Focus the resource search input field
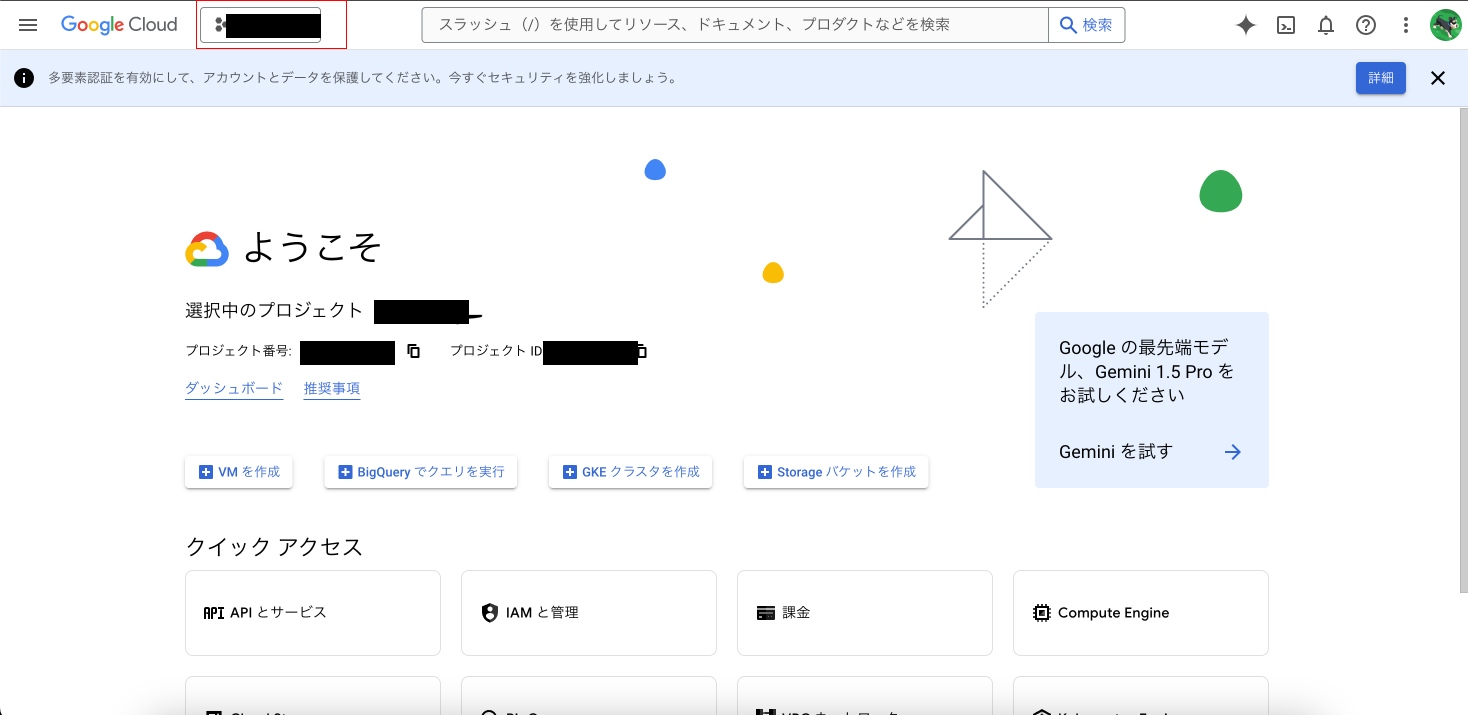1468x715 pixels. (x=735, y=25)
